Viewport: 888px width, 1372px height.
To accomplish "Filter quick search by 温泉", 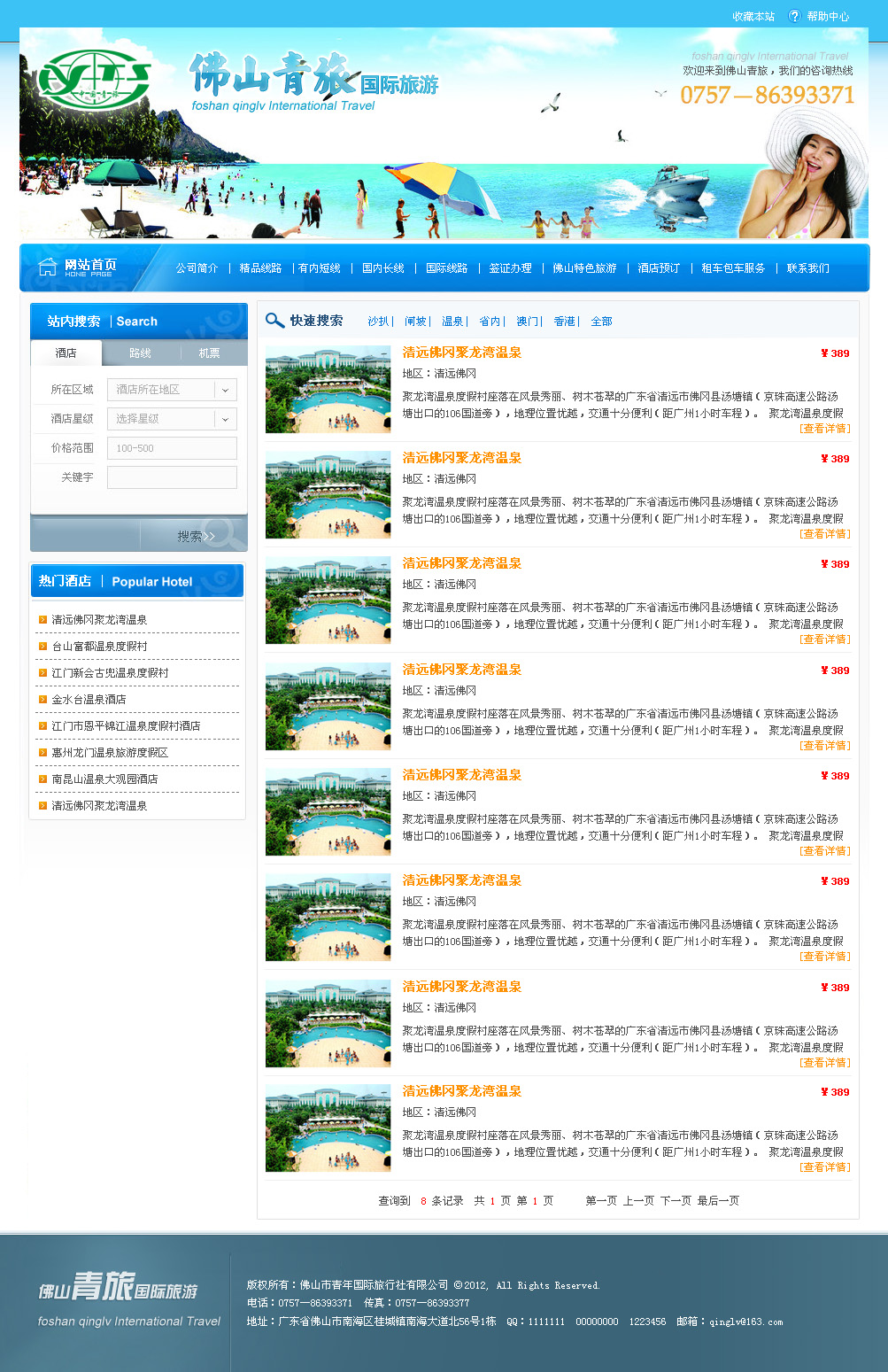I will pos(452,322).
